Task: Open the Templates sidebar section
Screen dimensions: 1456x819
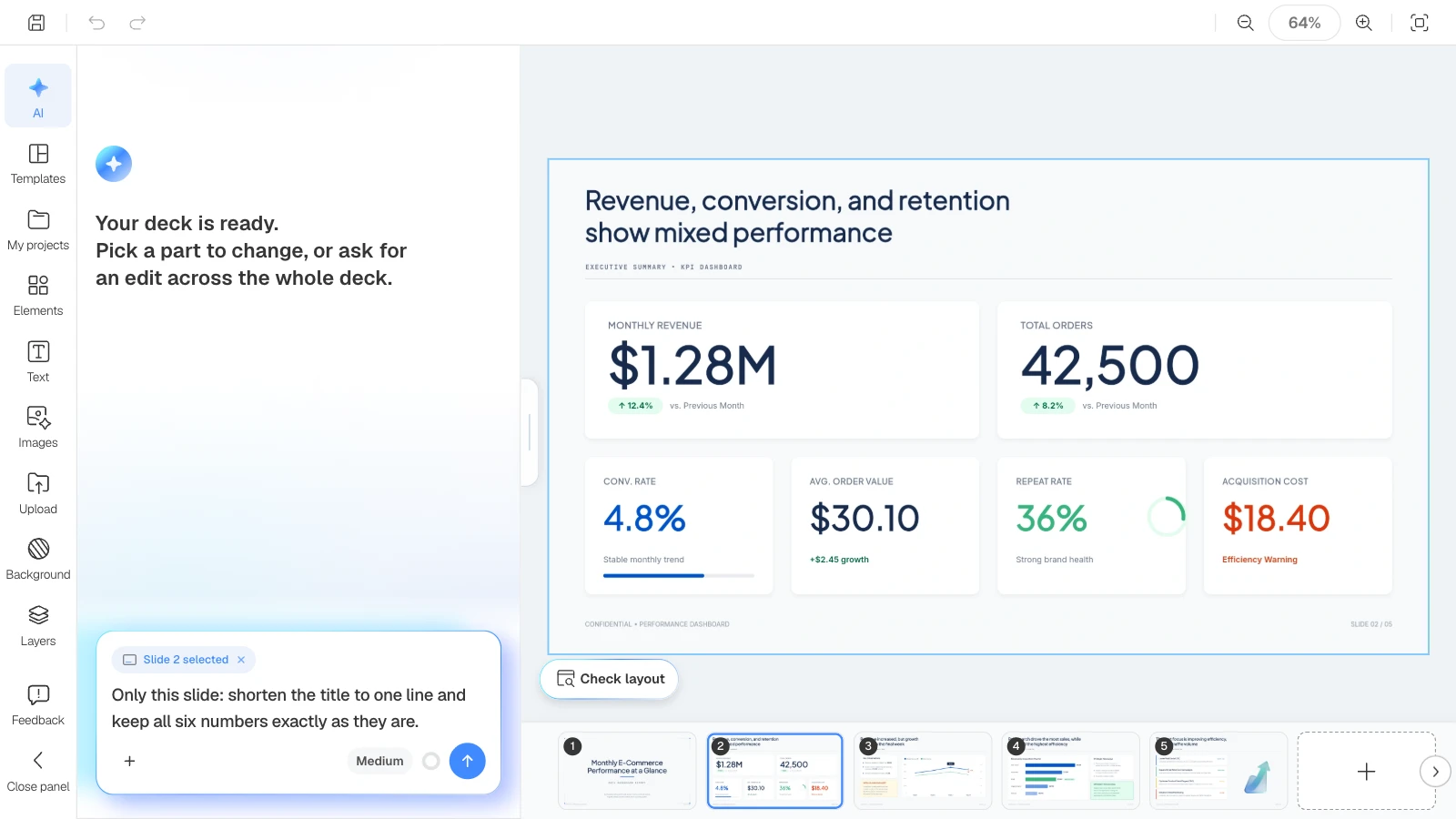Action: click(38, 164)
